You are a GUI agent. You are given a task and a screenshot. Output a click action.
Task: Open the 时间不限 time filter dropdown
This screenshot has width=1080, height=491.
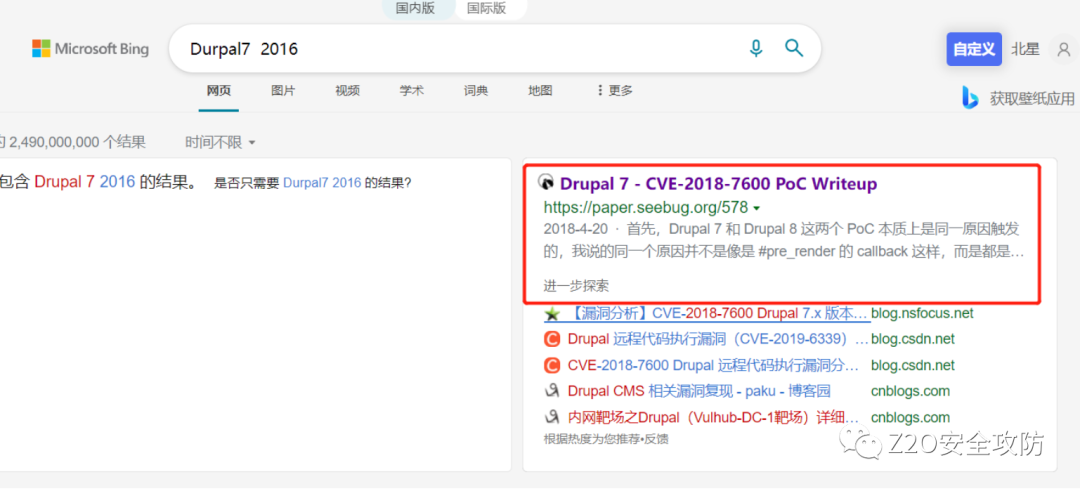pos(220,143)
